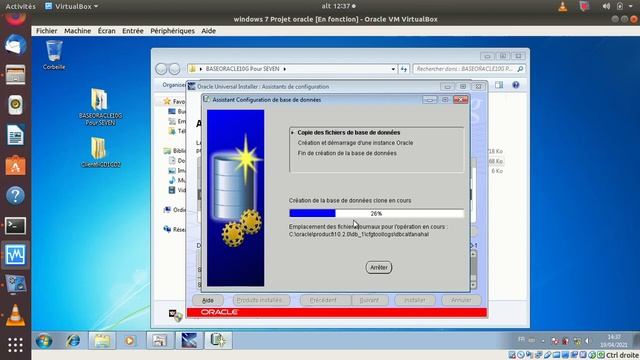Click the Explorer forward navigation arrow
The image size is (640, 360).
coord(174,69)
